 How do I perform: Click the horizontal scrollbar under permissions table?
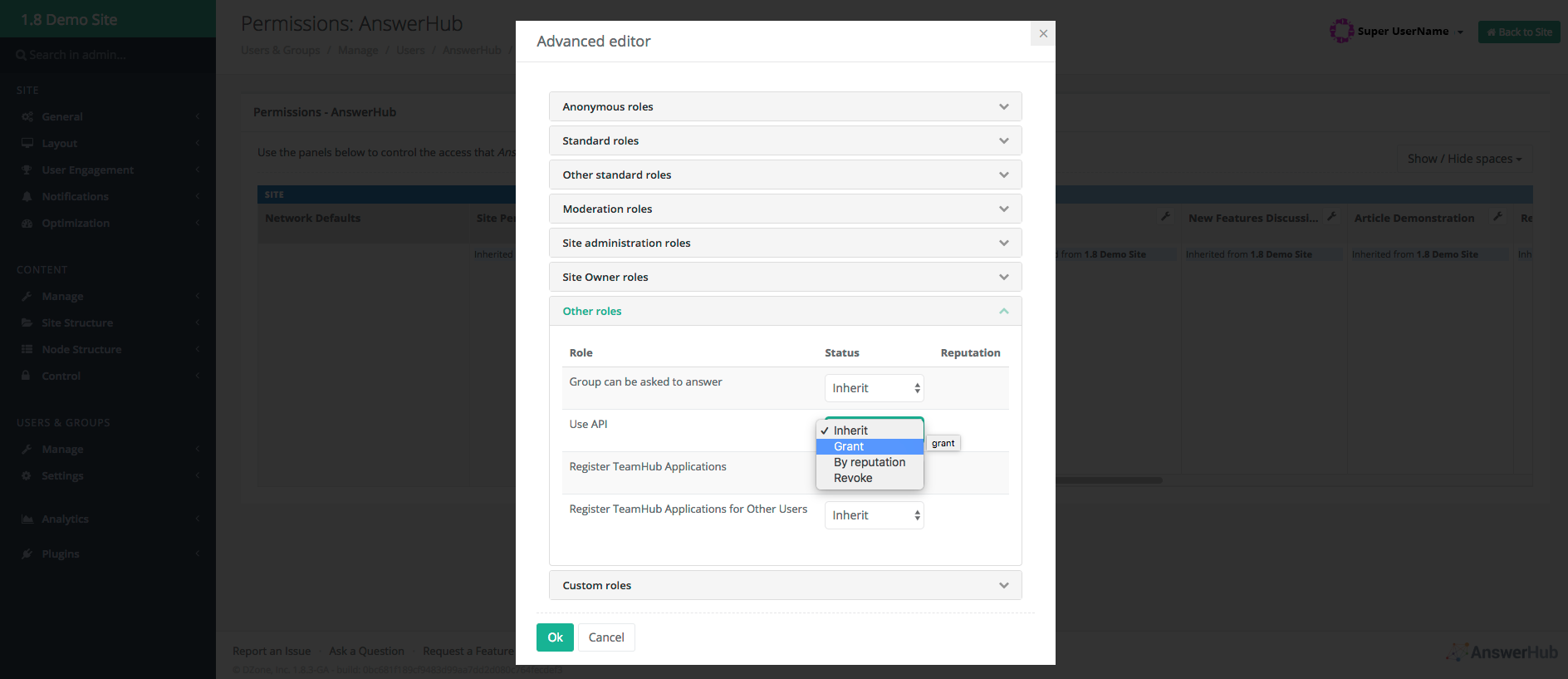click(1109, 480)
